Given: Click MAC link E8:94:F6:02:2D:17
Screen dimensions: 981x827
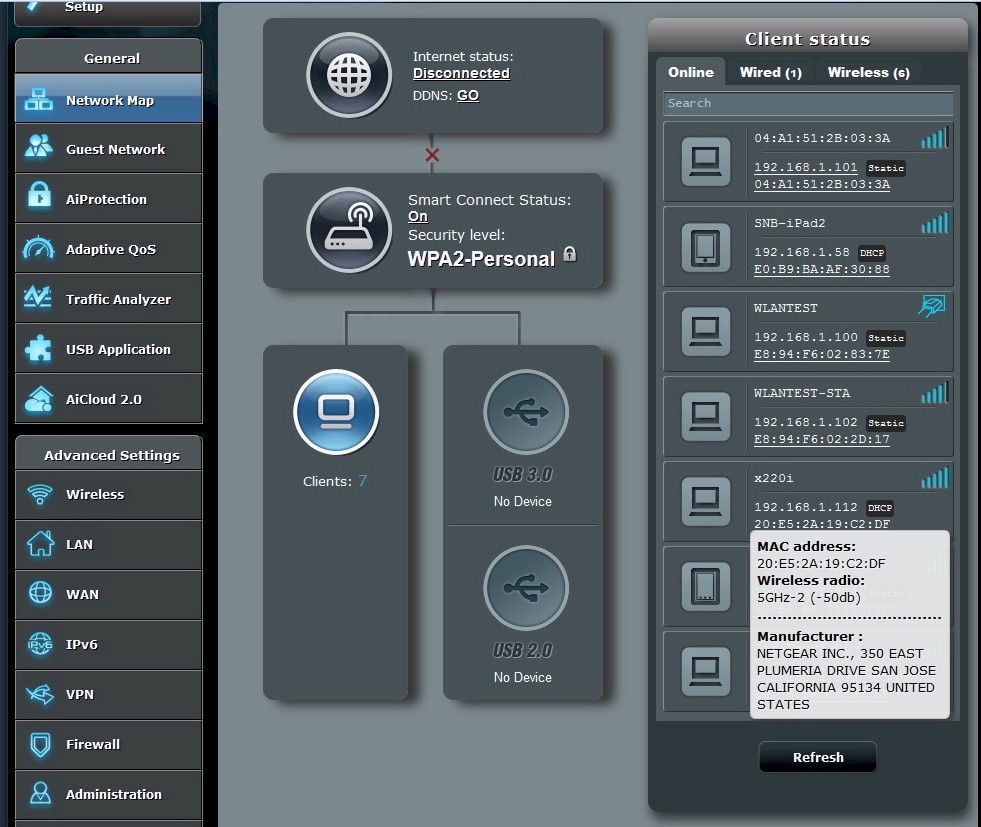Looking at the screenshot, I should 821,439.
